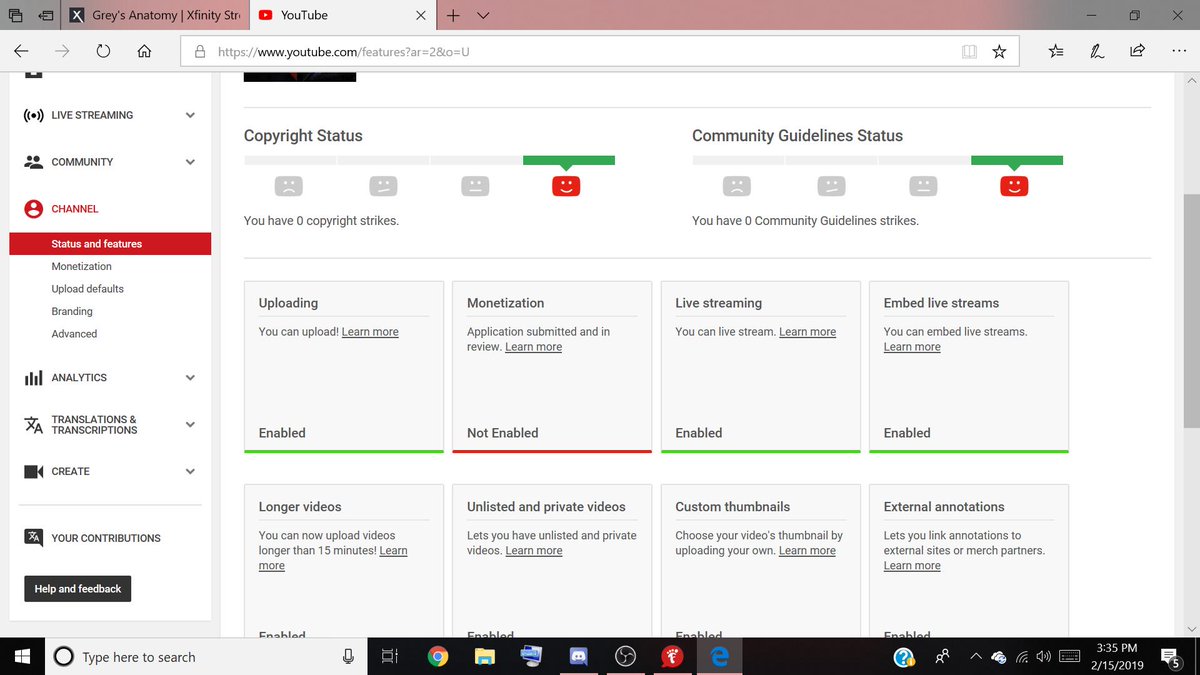The image size is (1200, 675).
Task: Click Learn more in Unlisted and private videos
Action: click(x=534, y=551)
